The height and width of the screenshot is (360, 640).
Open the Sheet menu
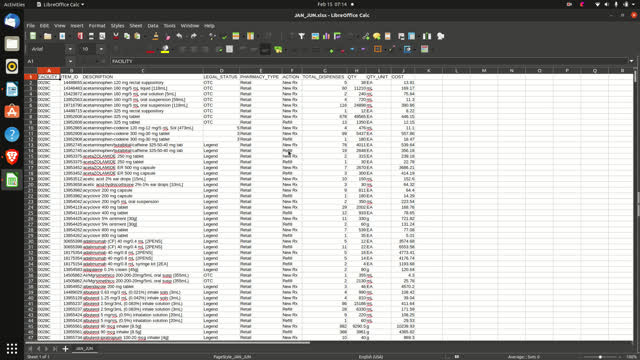pyautogui.click(x=136, y=26)
